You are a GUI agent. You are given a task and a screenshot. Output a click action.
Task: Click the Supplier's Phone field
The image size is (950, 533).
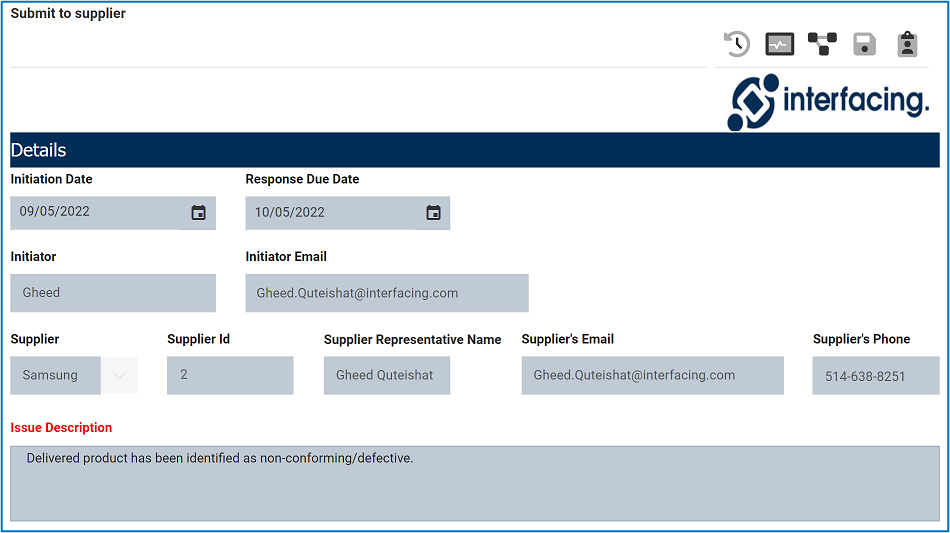click(x=875, y=376)
